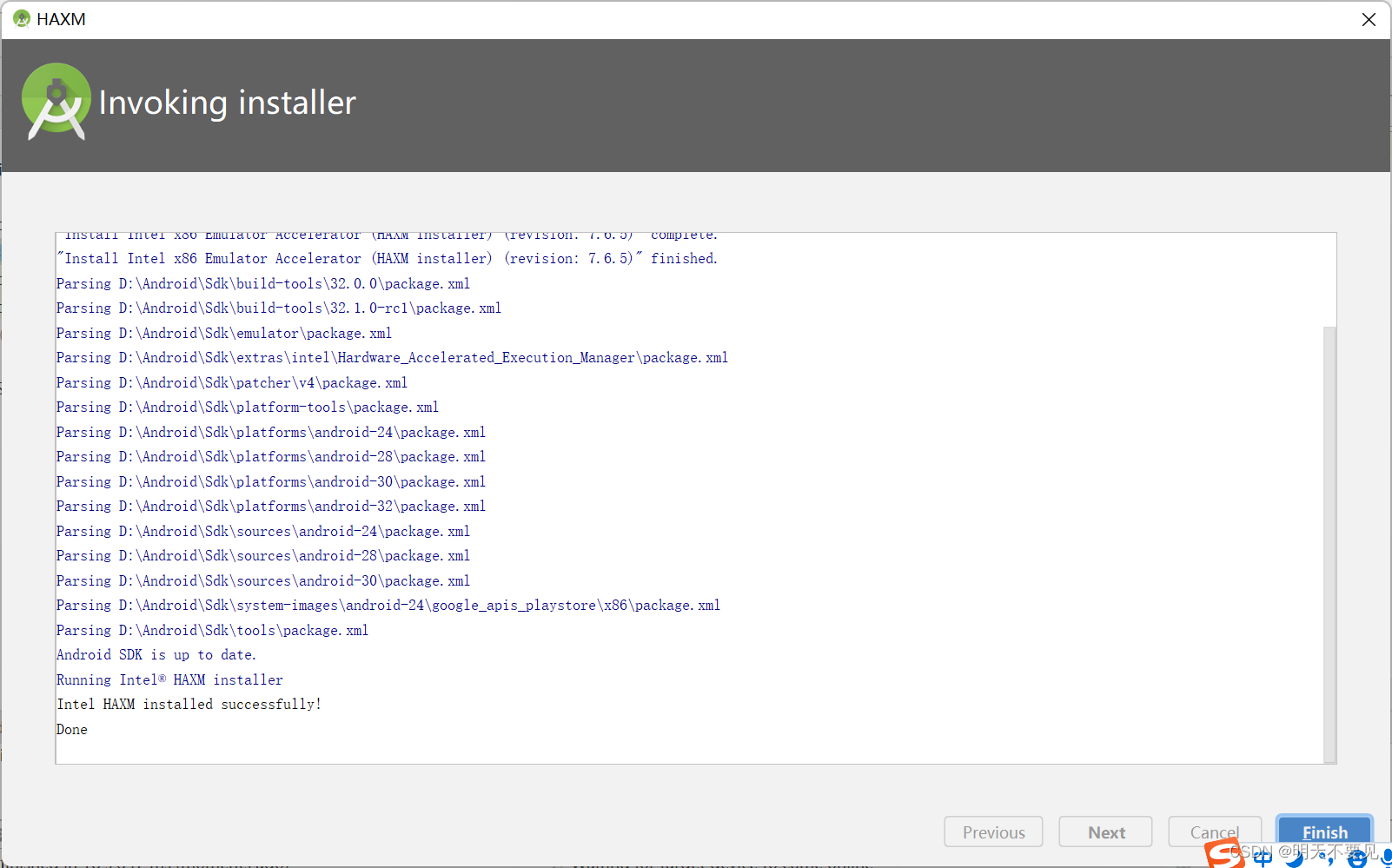Viewport: 1392px width, 868px height.
Task: Close the HAXM window
Action: coord(1369,19)
